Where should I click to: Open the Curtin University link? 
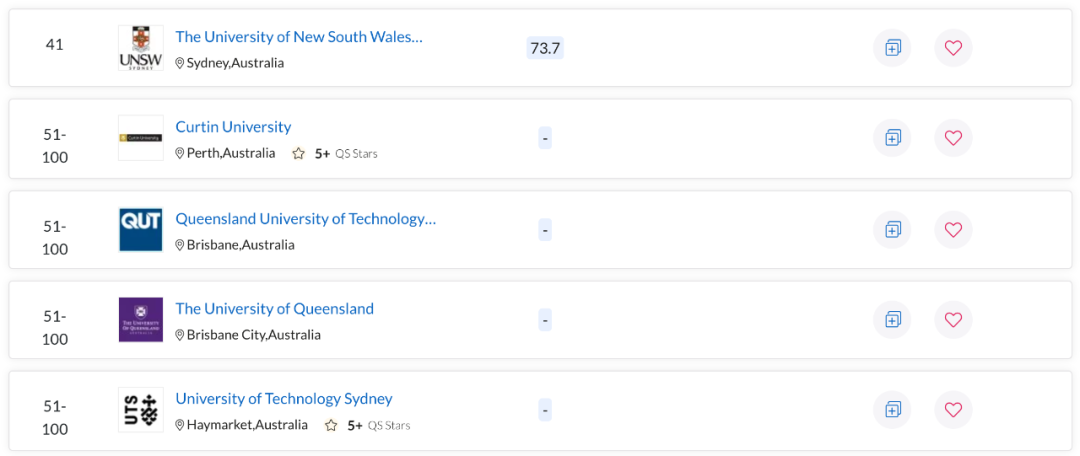point(233,127)
